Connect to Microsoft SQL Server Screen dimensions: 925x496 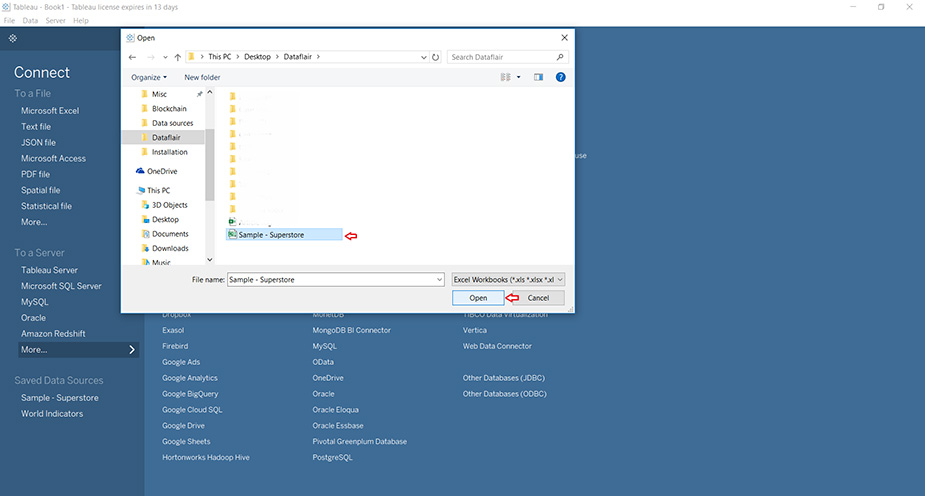click(x=61, y=286)
